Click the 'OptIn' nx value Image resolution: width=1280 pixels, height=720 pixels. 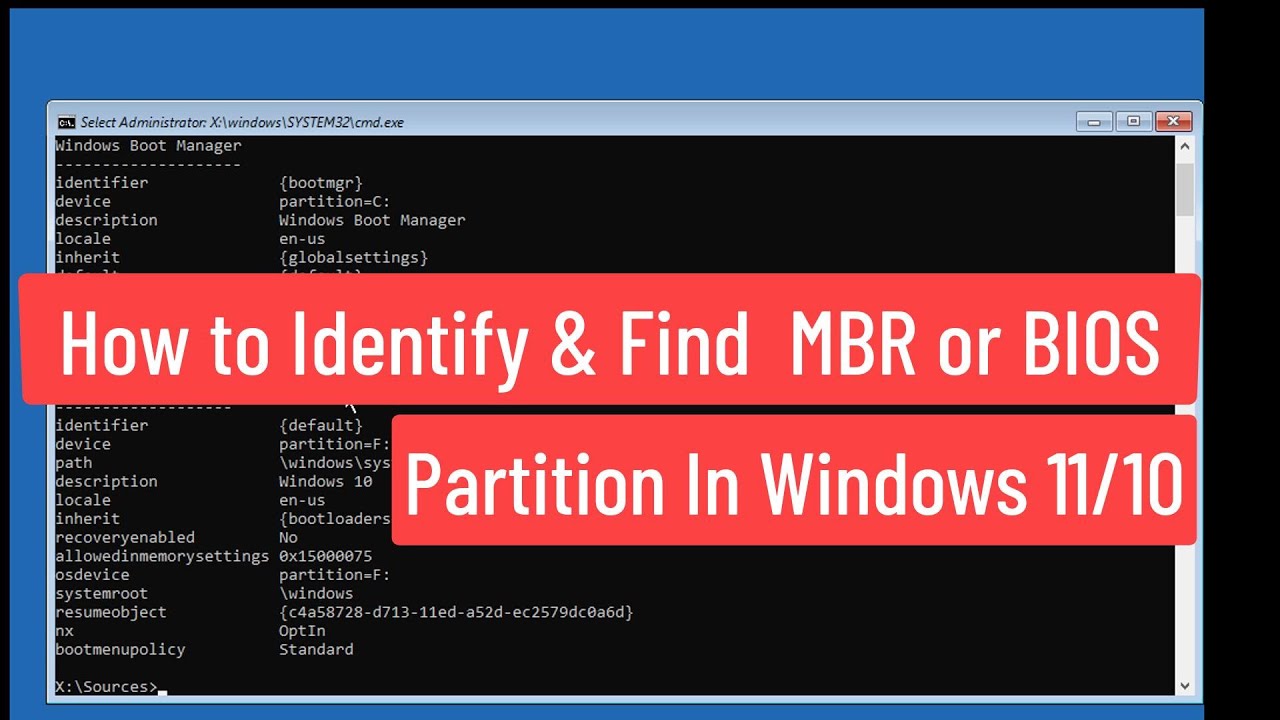point(302,631)
